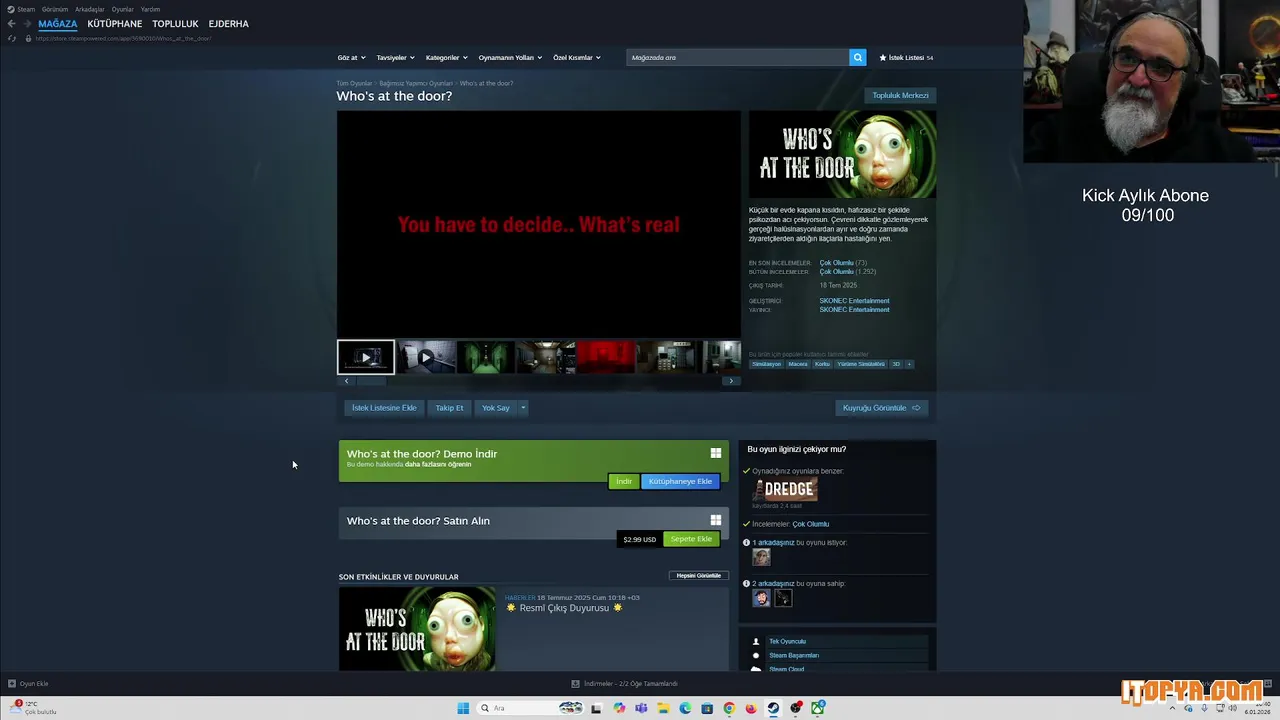Click the weather widget on the taskbar
Image resolution: width=1280 pixels, height=720 pixels.
click(x=32, y=708)
